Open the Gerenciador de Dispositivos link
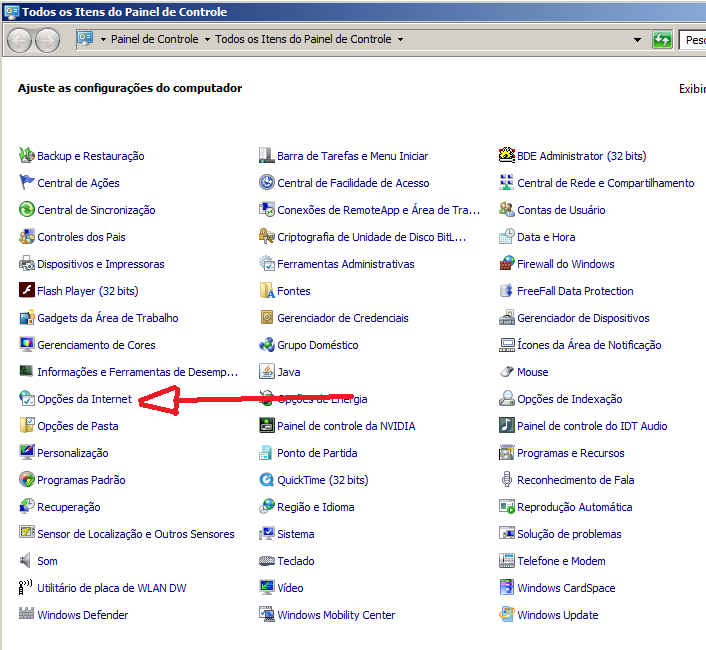 click(583, 318)
